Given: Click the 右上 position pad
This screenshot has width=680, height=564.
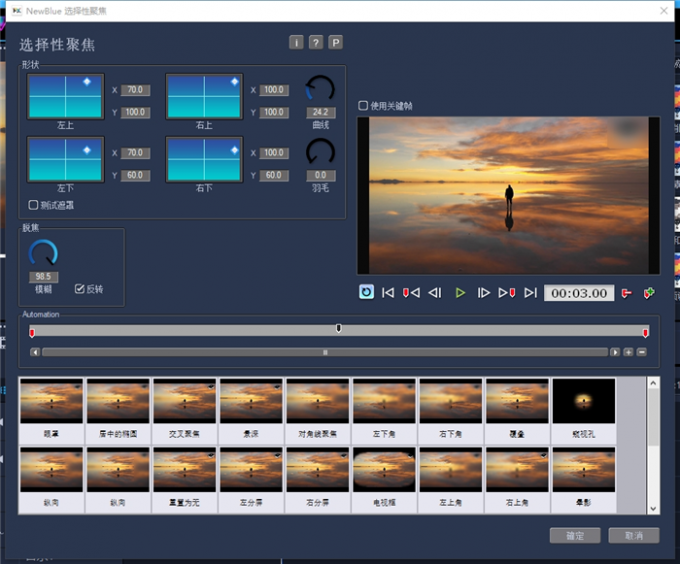Looking at the screenshot, I should click(x=204, y=96).
